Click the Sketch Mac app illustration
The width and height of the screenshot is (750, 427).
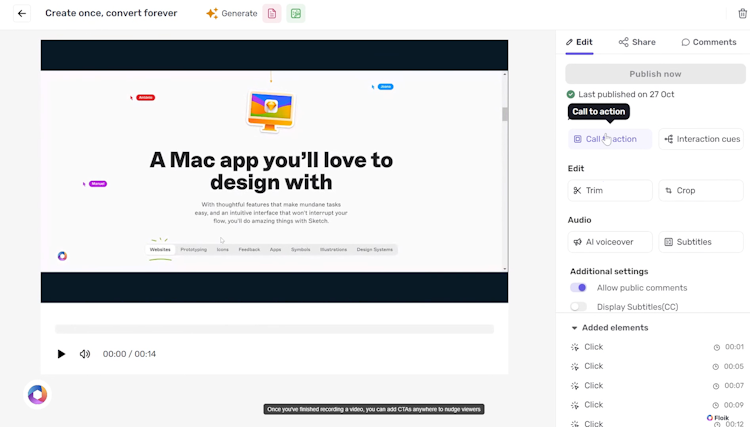[x=271, y=111]
